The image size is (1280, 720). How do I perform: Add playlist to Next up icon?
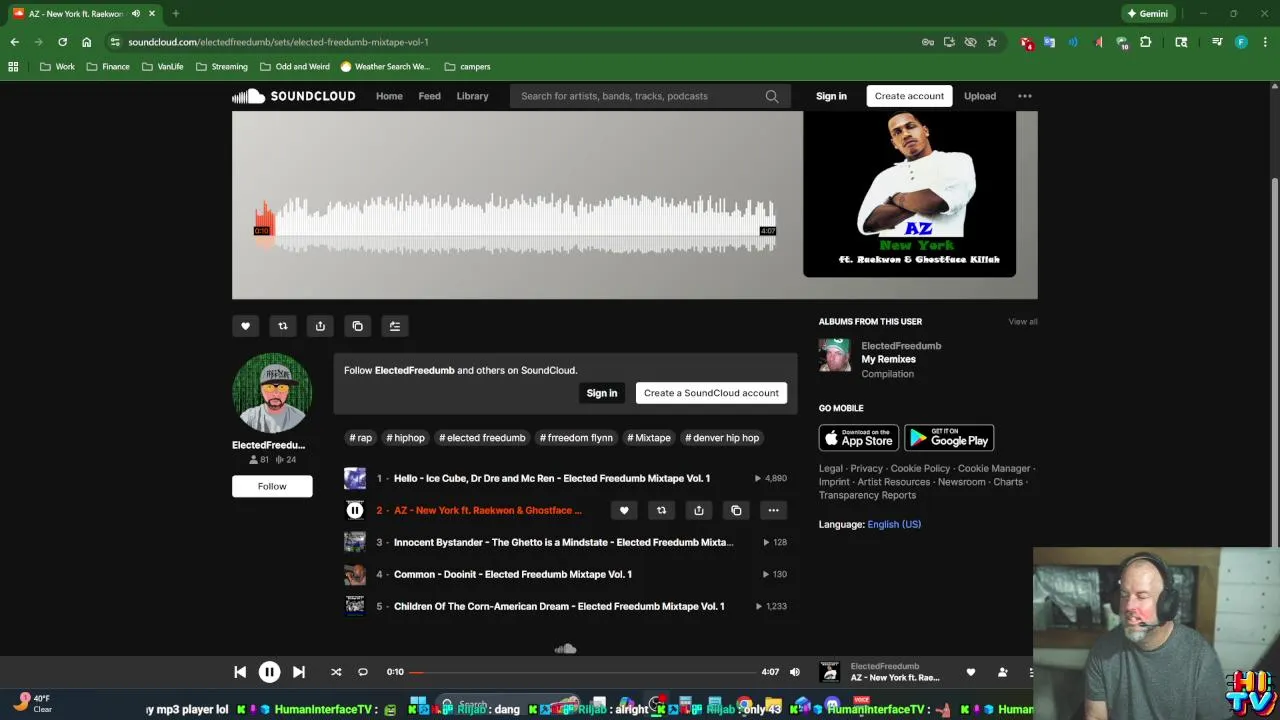click(395, 326)
